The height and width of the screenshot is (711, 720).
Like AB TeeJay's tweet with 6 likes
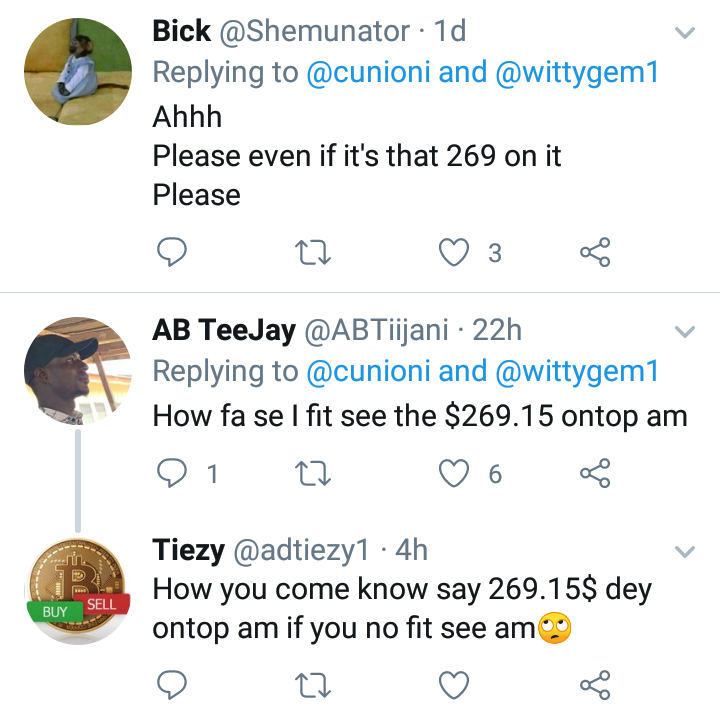point(456,474)
